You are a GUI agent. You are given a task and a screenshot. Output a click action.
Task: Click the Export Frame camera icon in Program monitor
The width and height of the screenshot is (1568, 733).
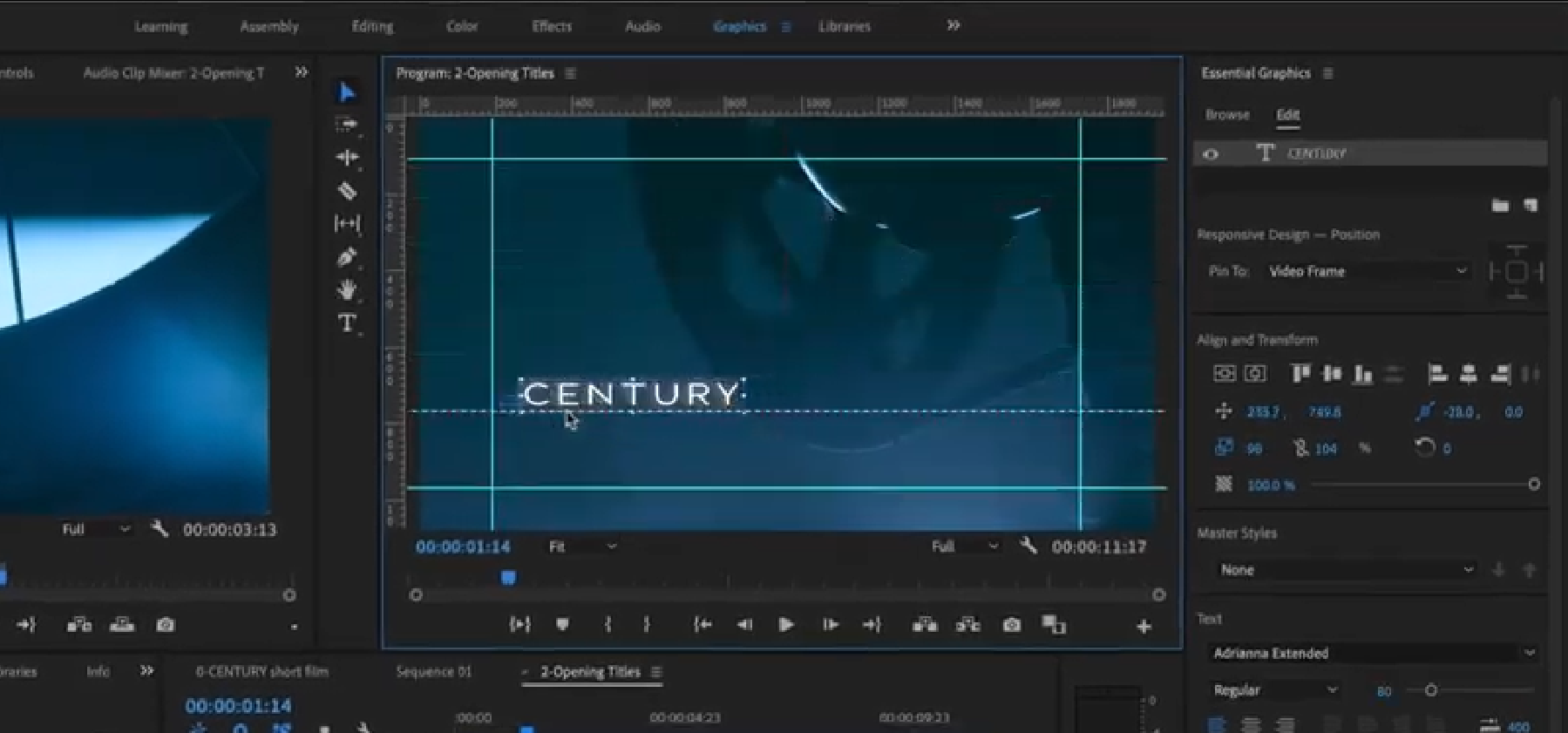(1011, 625)
